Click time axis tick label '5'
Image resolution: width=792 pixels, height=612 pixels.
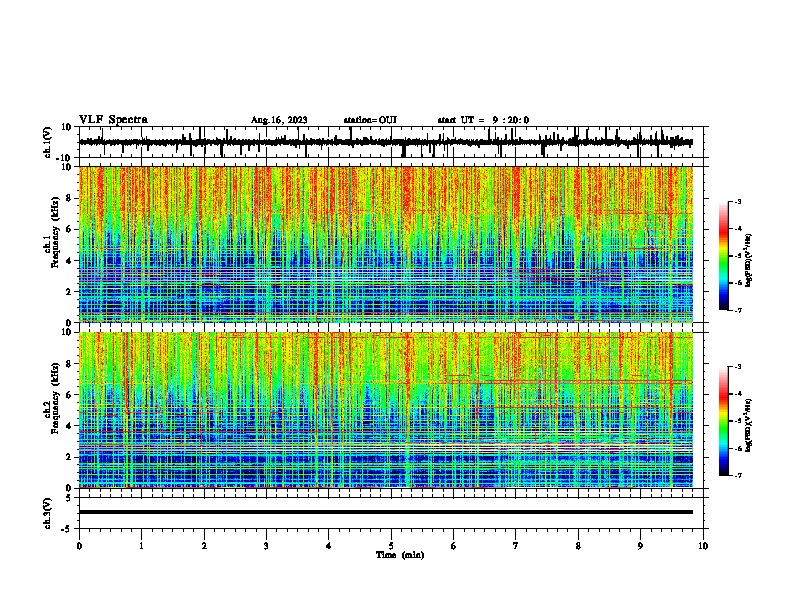point(391,546)
